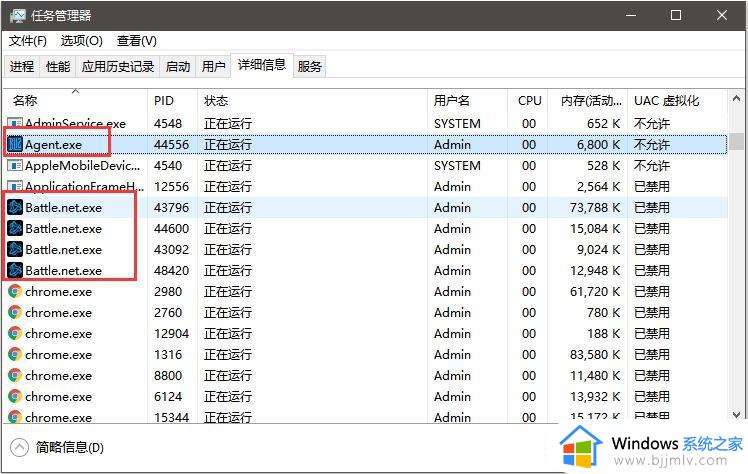Screen dimensions: 748x474
Task: Click memory value 12,948 K
Action: click(595, 271)
